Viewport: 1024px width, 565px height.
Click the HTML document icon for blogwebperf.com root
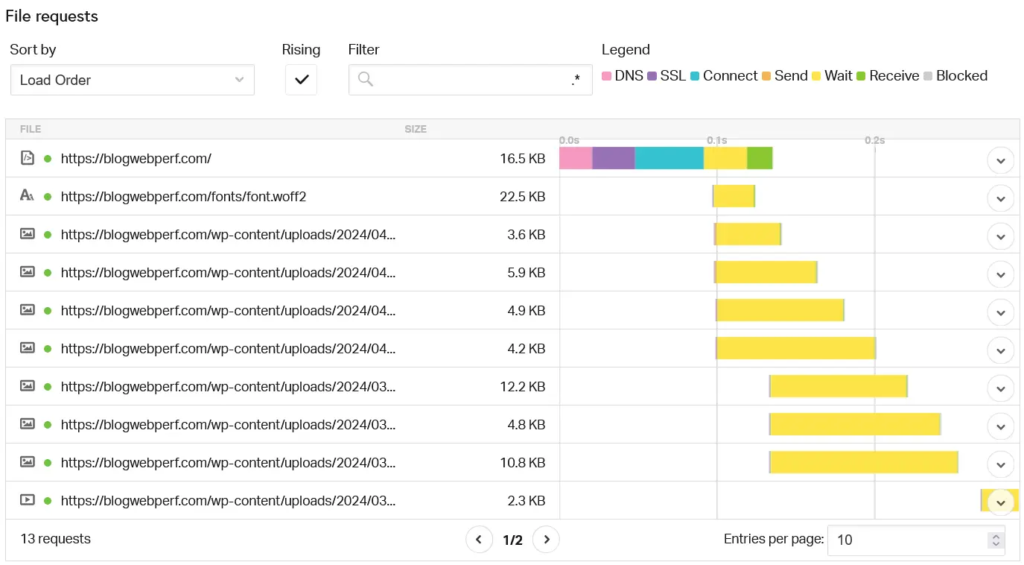pyautogui.click(x=27, y=158)
